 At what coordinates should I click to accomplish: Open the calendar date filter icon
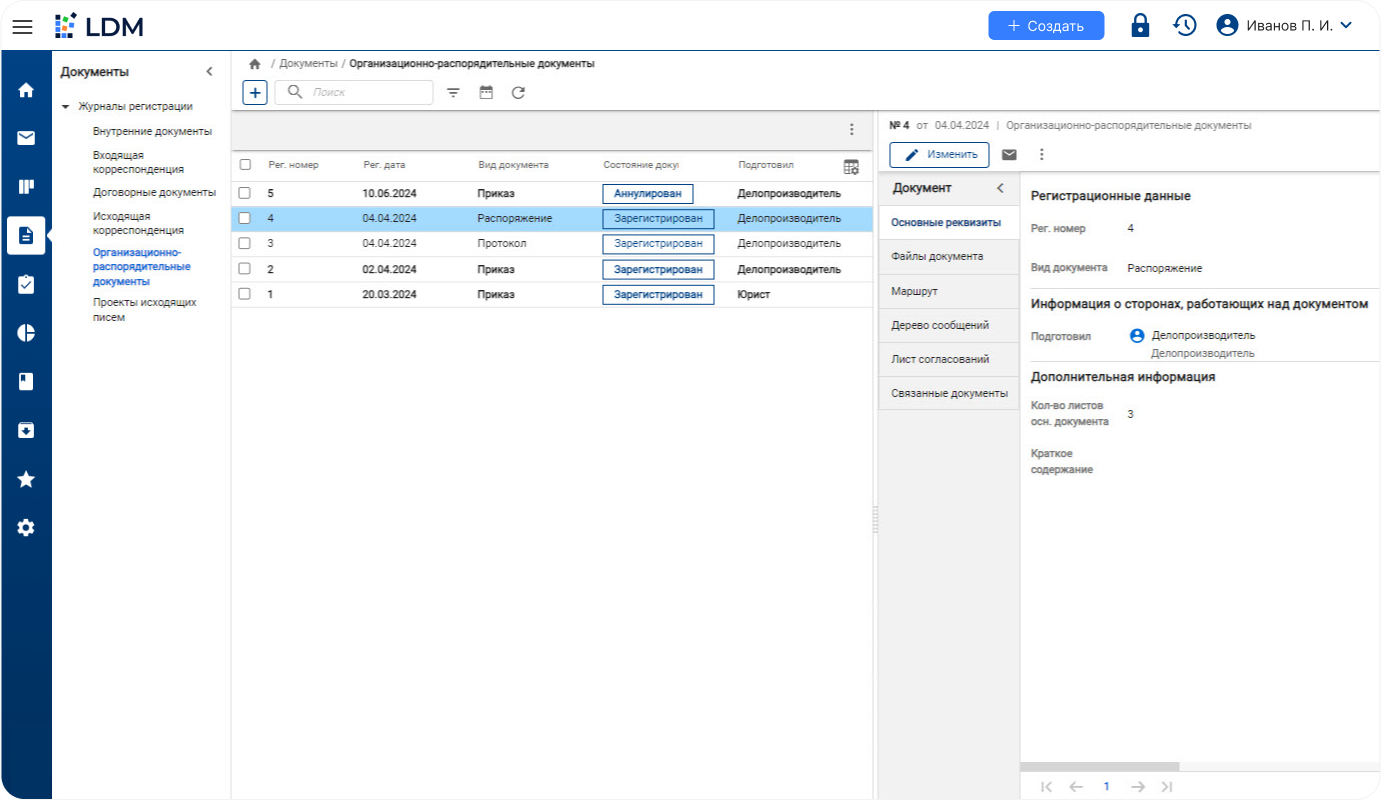point(486,93)
